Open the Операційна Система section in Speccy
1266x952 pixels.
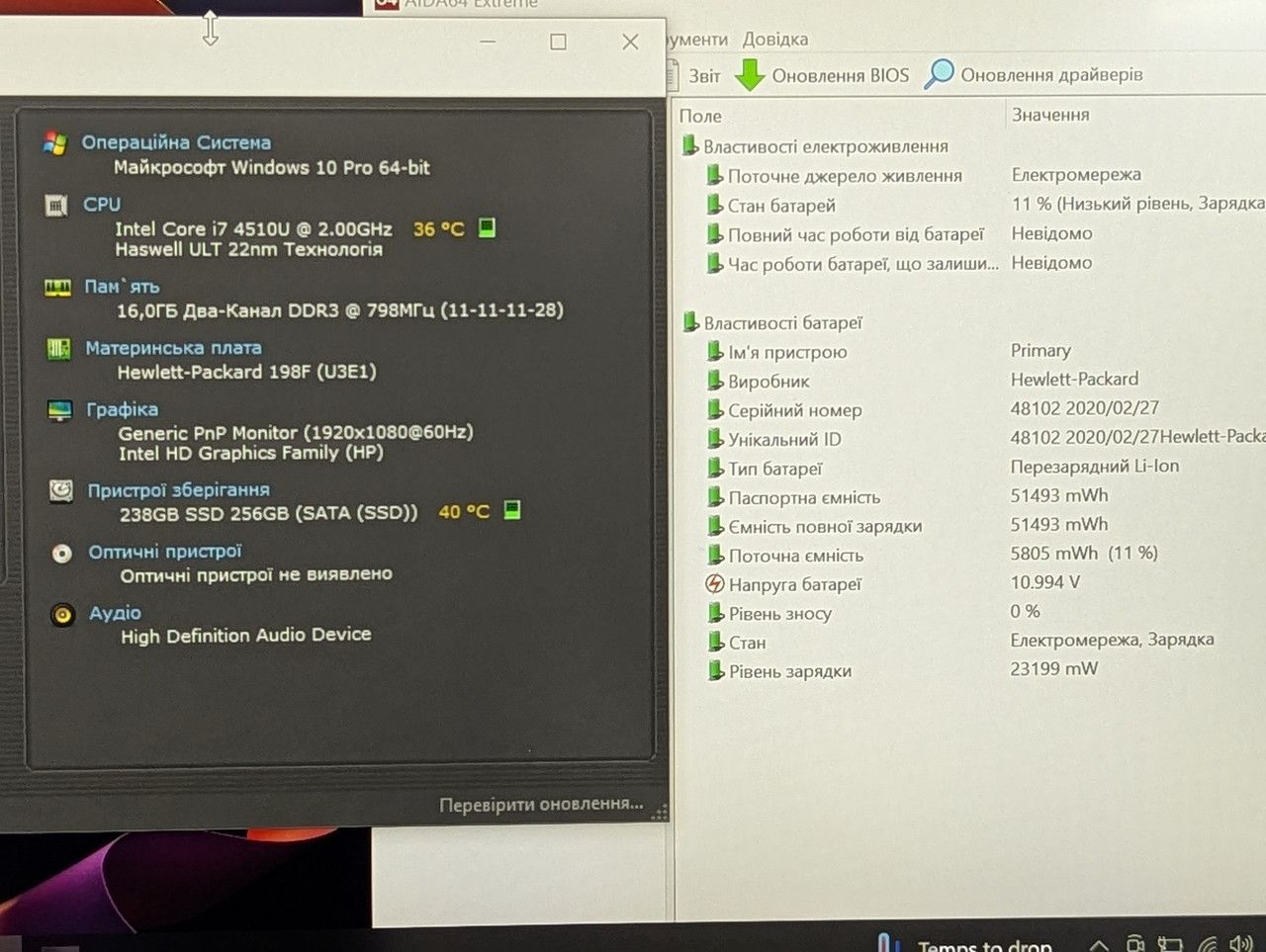tap(176, 142)
